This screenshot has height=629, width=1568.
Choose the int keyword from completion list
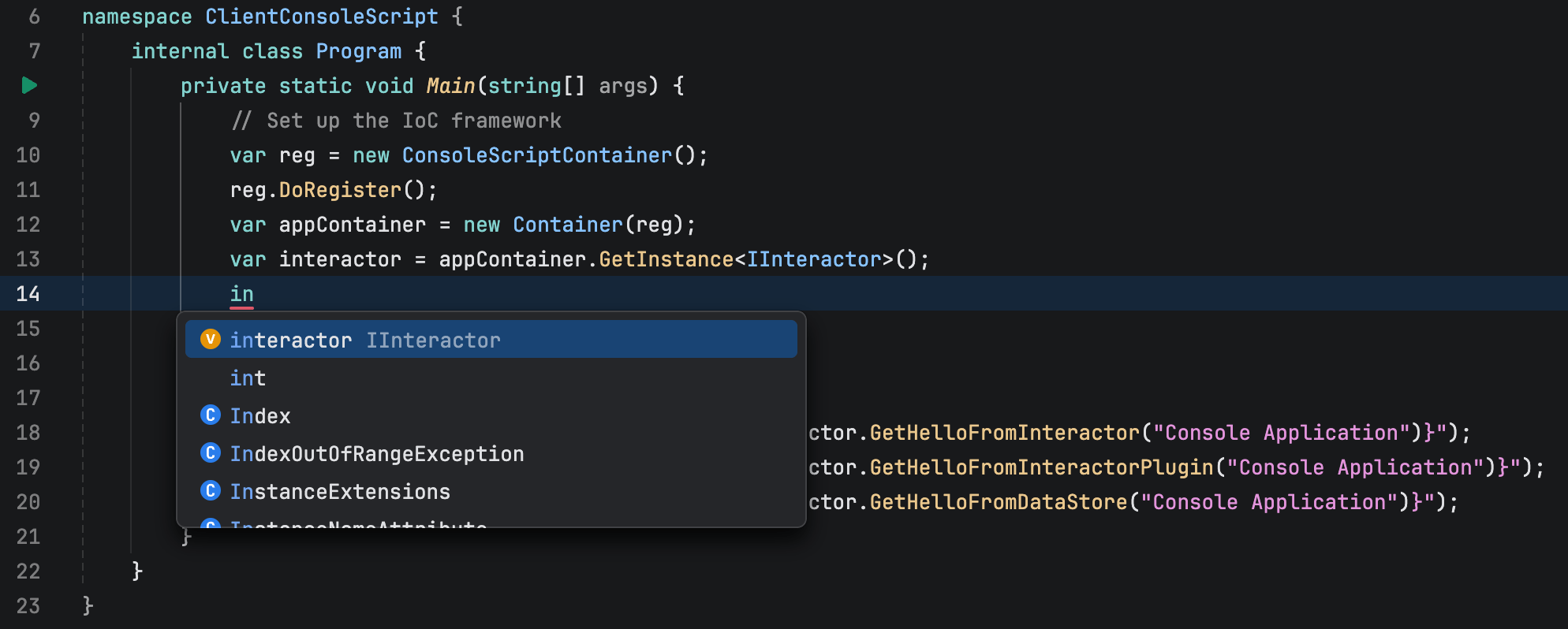pyautogui.click(x=248, y=378)
